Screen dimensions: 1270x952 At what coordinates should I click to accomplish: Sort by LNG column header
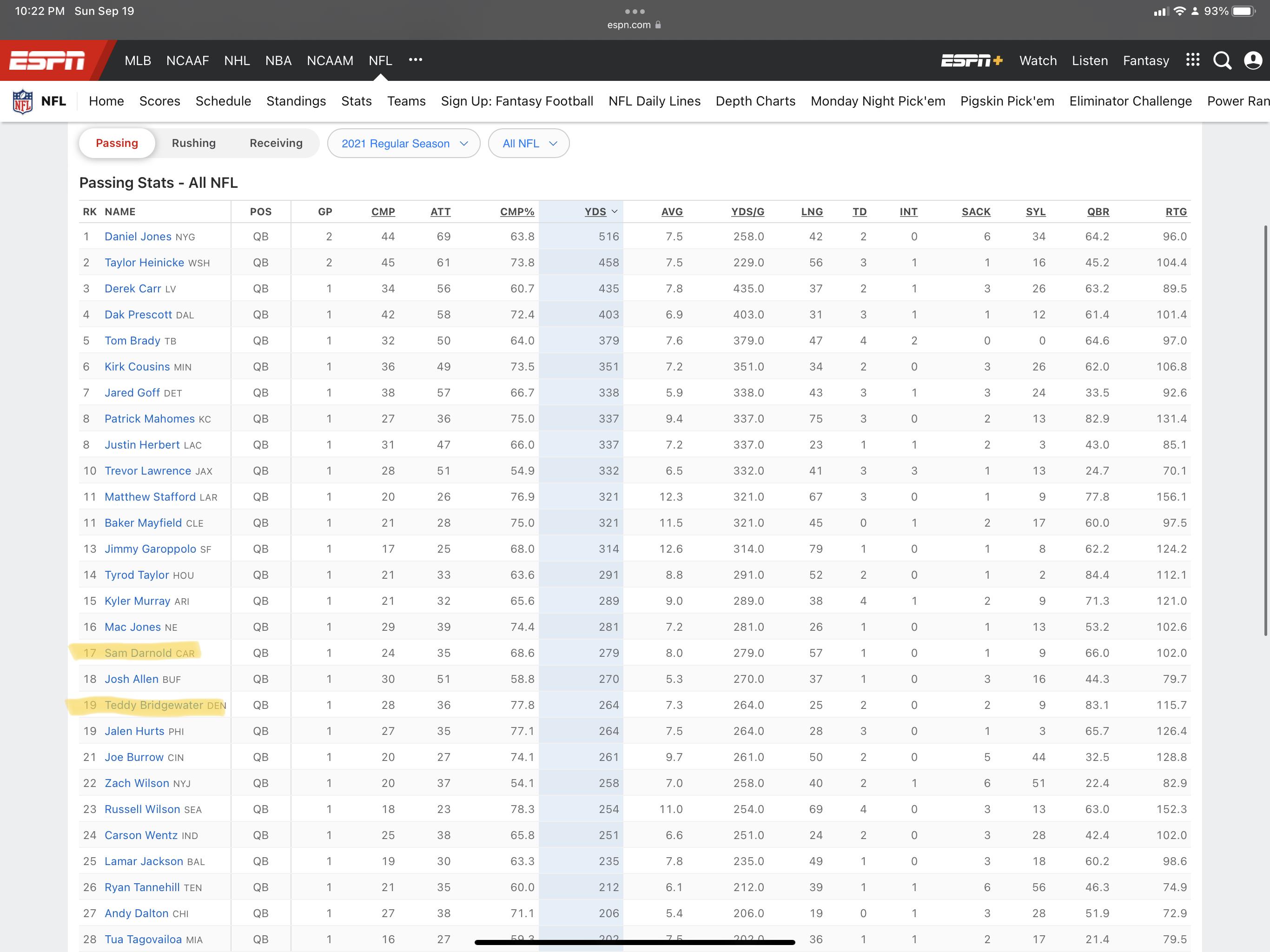coord(812,212)
